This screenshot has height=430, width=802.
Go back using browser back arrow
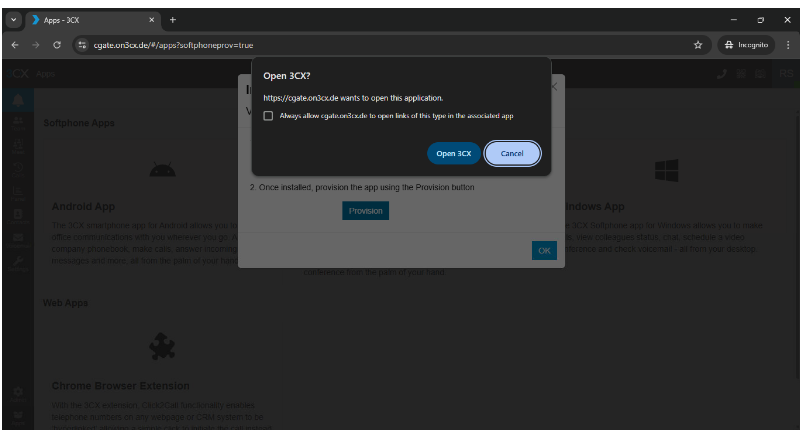click(14, 45)
